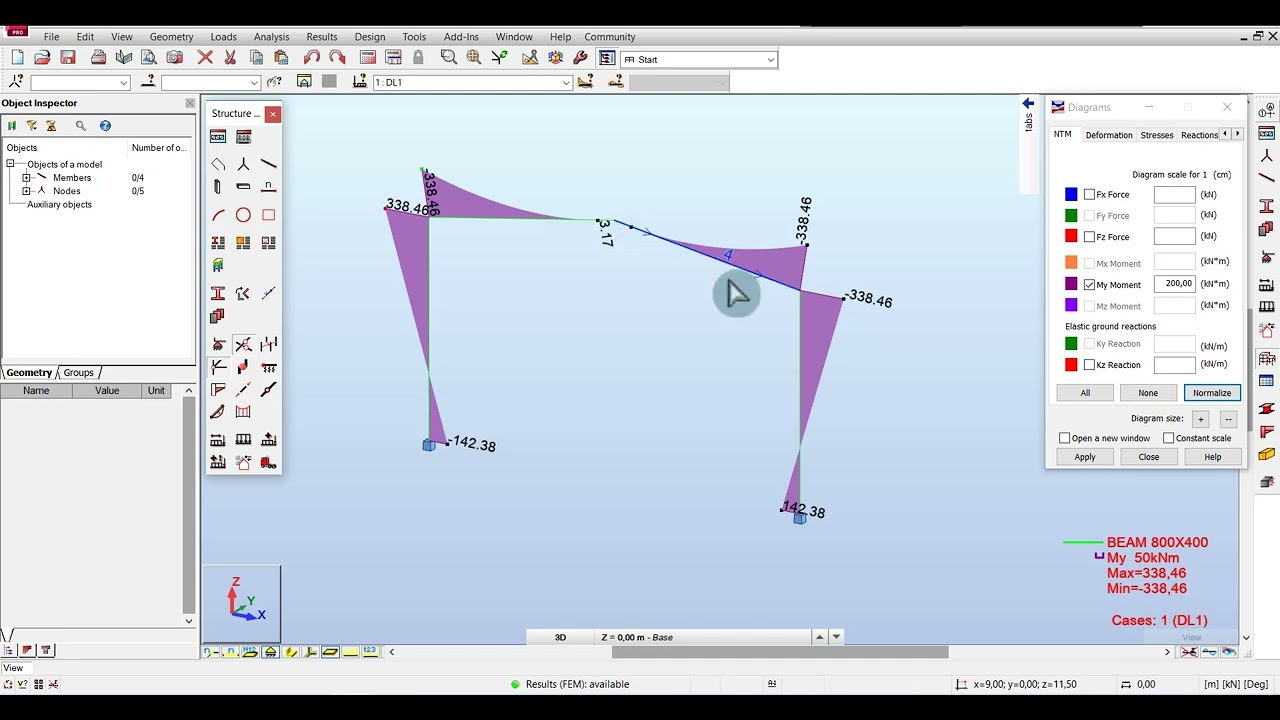Expand the Nodes tree node

coord(26,191)
